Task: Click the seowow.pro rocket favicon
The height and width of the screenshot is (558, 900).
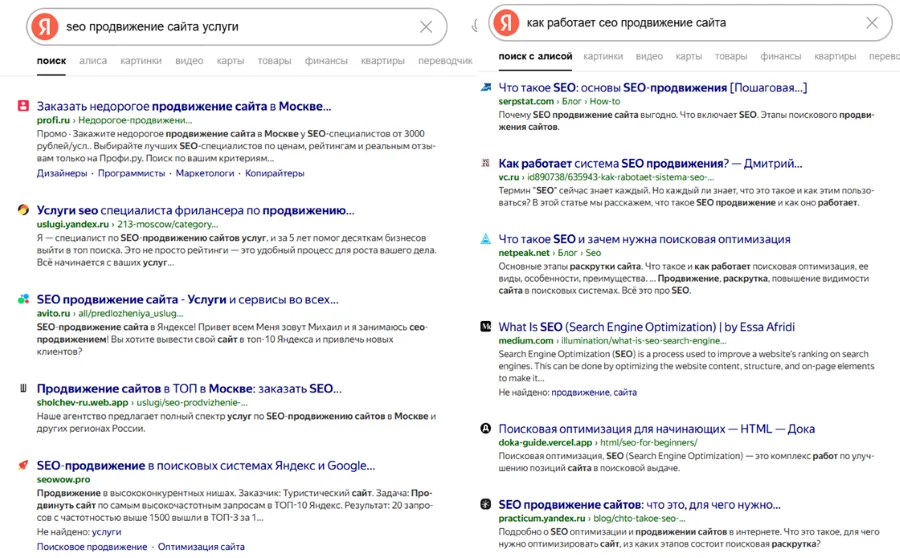Action: (23, 465)
